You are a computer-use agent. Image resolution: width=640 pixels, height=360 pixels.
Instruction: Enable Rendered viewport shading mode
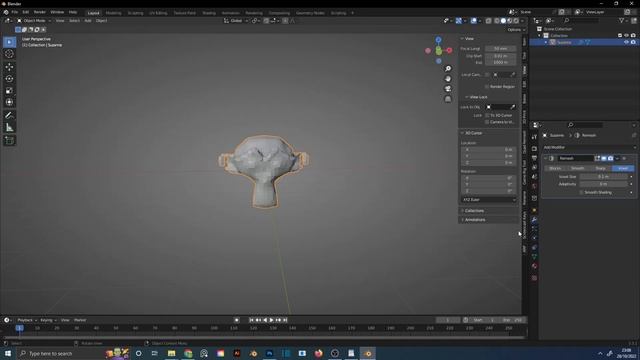(x=516, y=21)
